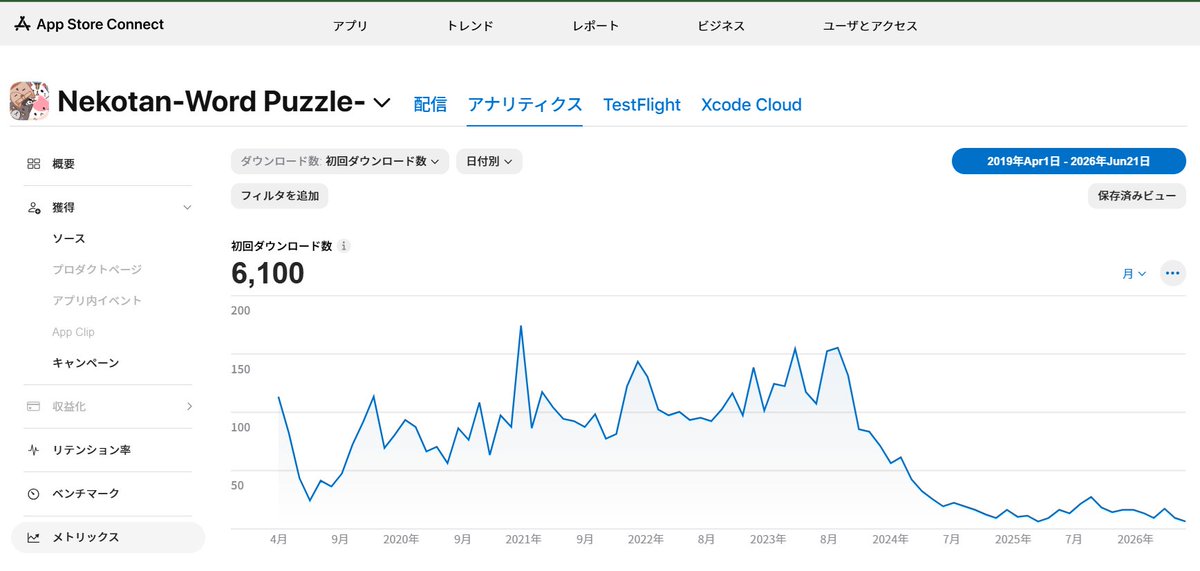Open the three-dot more options button

1172,273
